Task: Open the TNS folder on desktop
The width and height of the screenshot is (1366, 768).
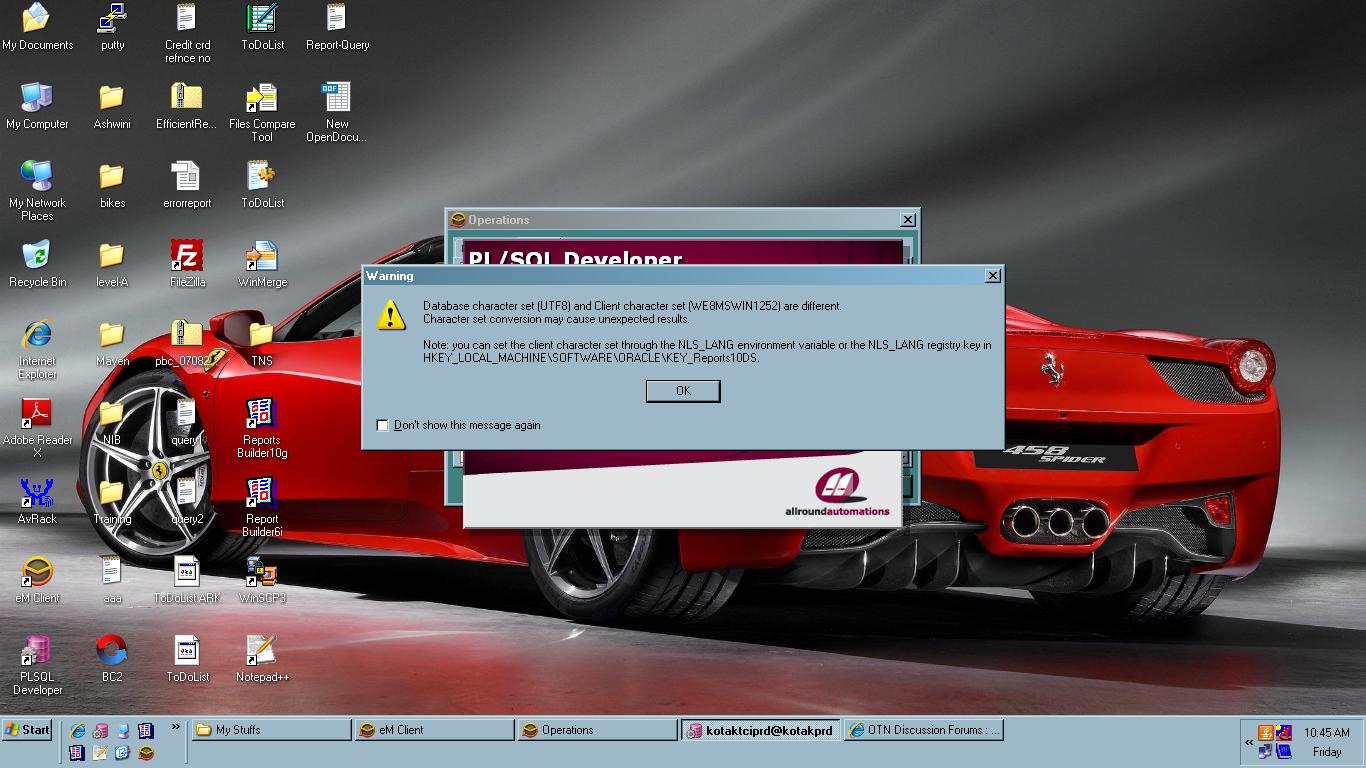Action: coord(262,335)
